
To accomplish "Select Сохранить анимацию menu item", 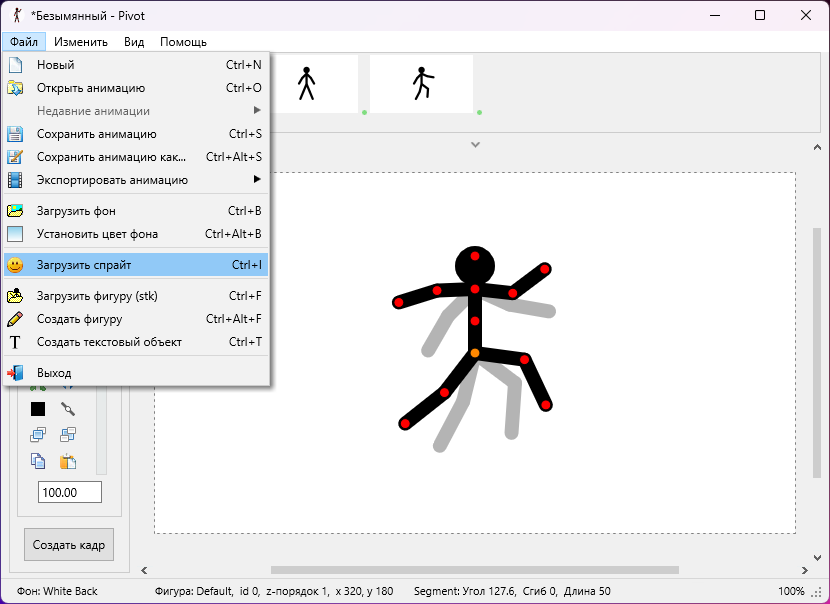I will (136, 134).
